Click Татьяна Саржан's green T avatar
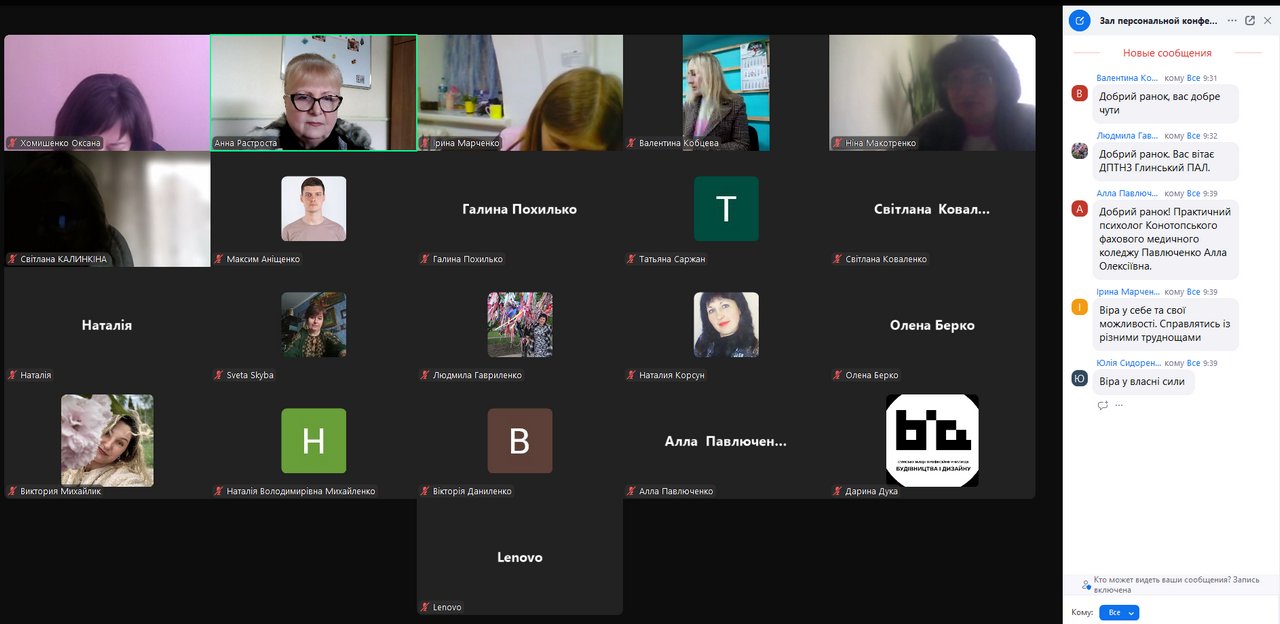Screen dimensions: 1280x624 [726, 209]
